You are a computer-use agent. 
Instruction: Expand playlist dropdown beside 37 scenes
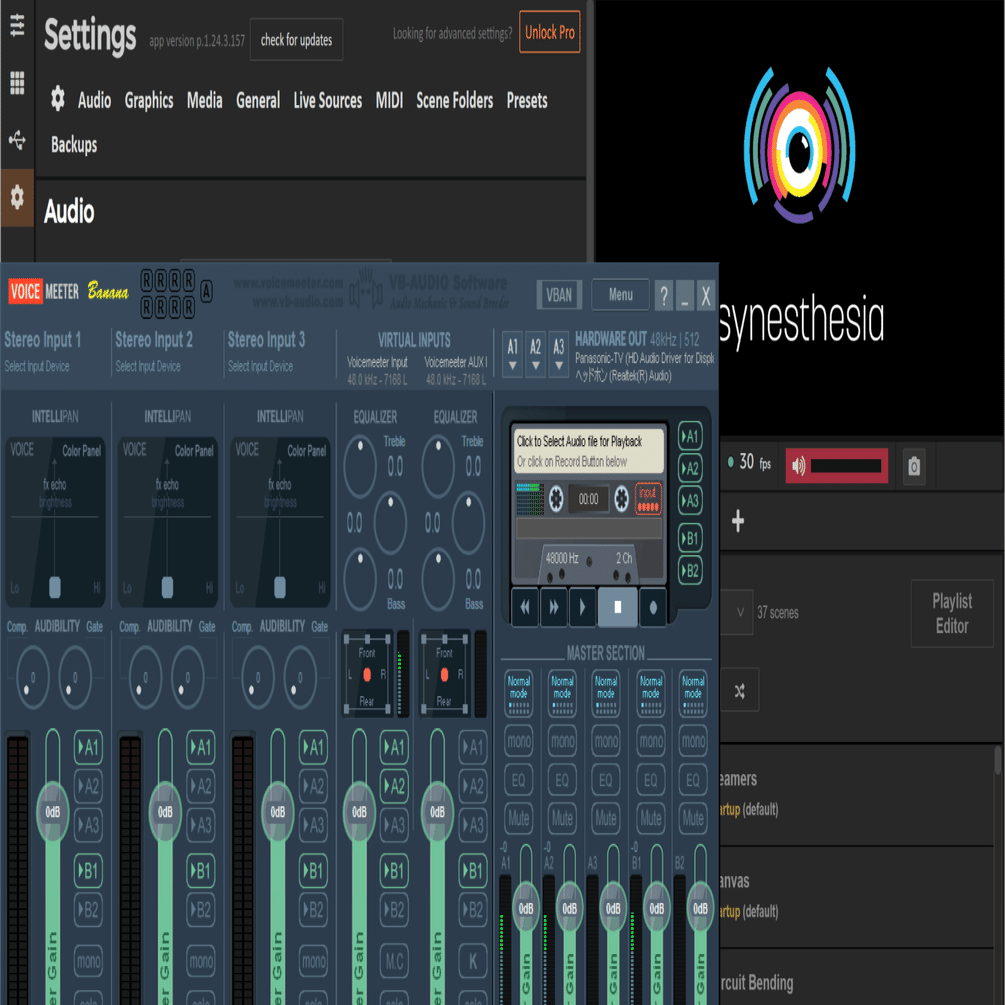pos(739,612)
